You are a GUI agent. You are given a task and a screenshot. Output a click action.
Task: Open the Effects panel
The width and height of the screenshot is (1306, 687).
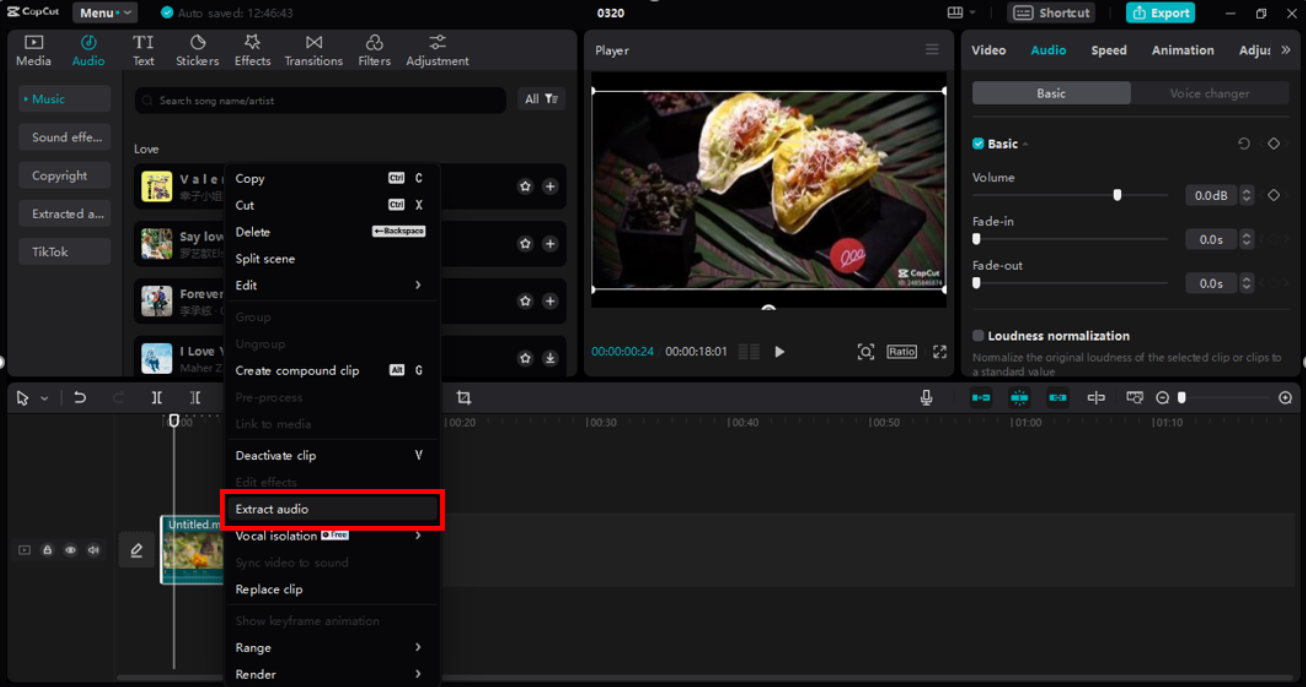pyautogui.click(x=252, y=50)
